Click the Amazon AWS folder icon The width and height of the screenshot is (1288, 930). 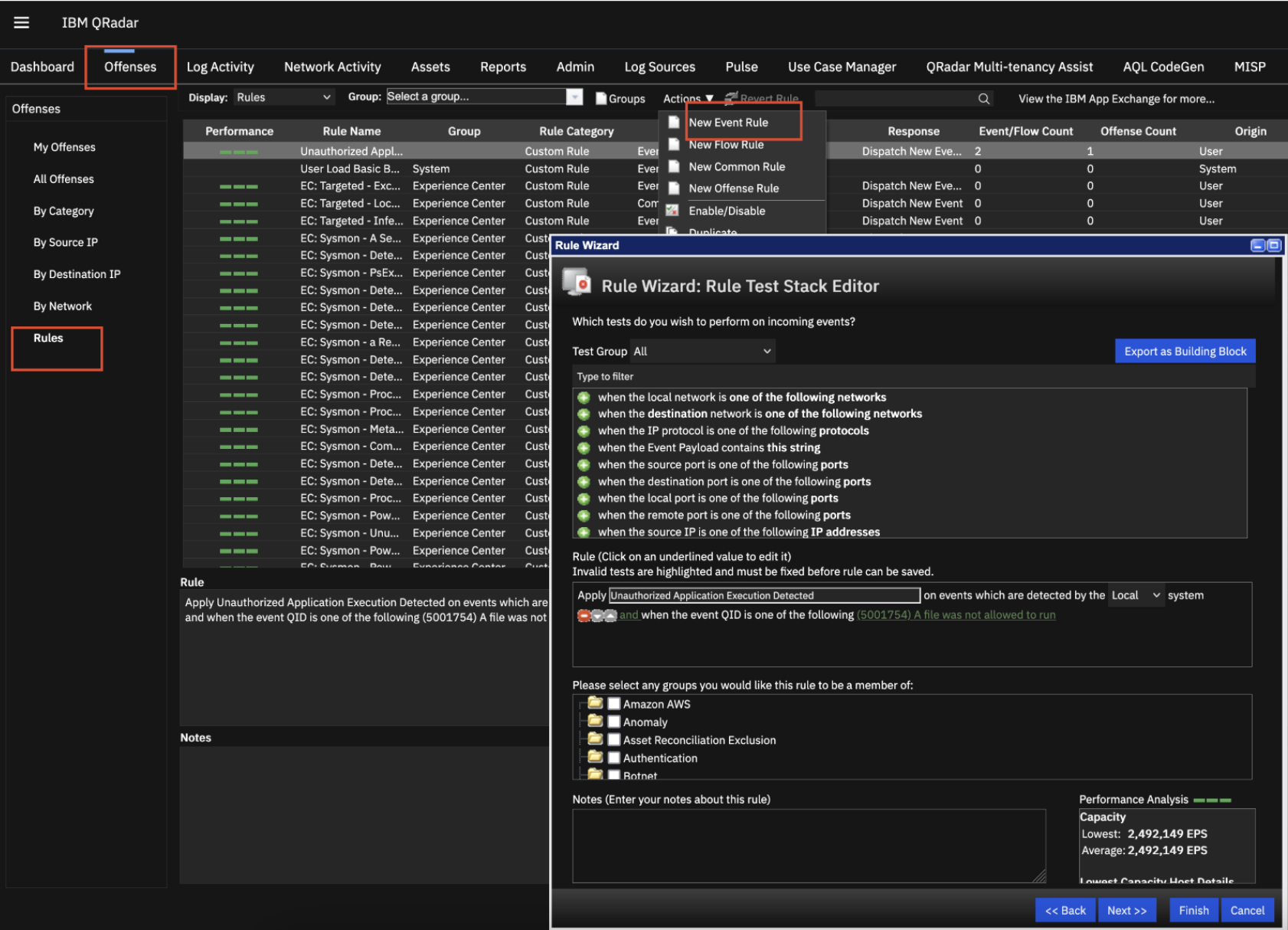pyautogui.click(x=597, y=703)
